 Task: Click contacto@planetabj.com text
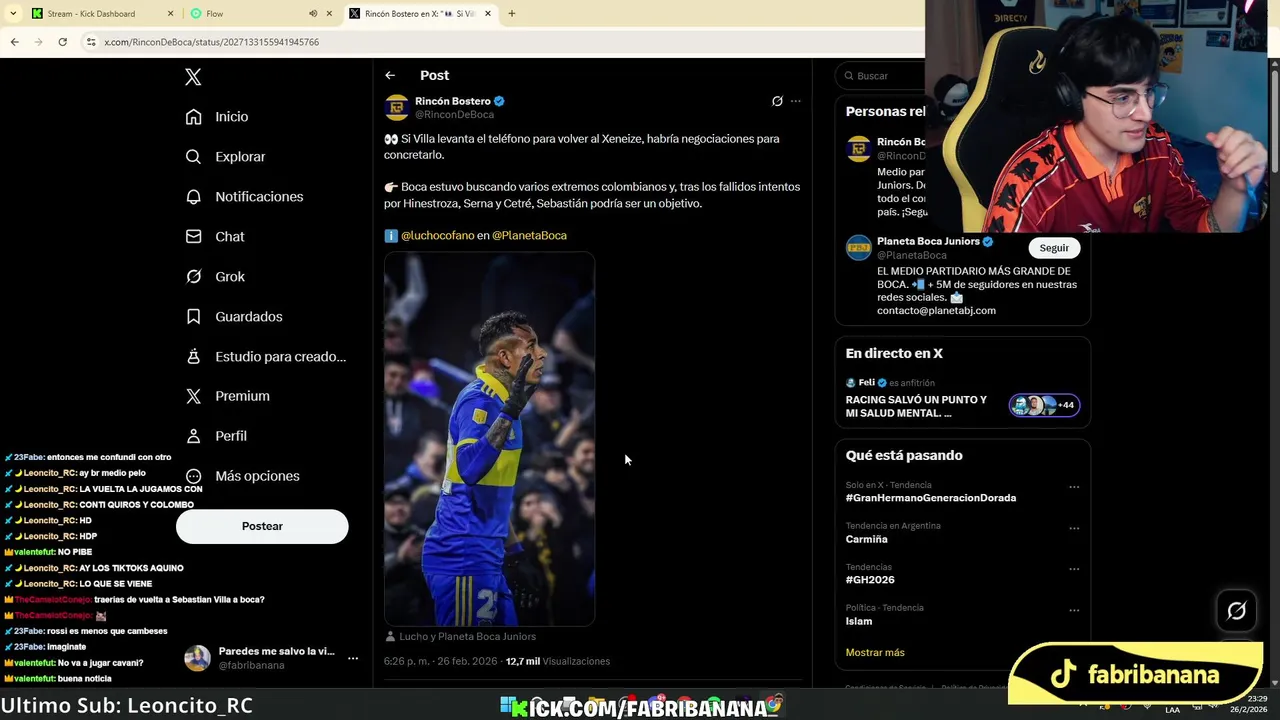point(936,310)
